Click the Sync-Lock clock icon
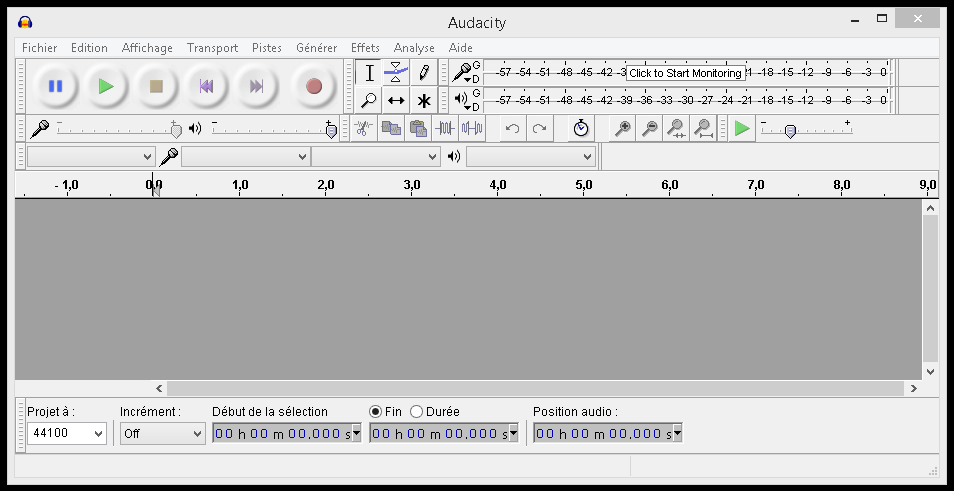This screenshot has width=954, height=491. click(x=581, y=128)
